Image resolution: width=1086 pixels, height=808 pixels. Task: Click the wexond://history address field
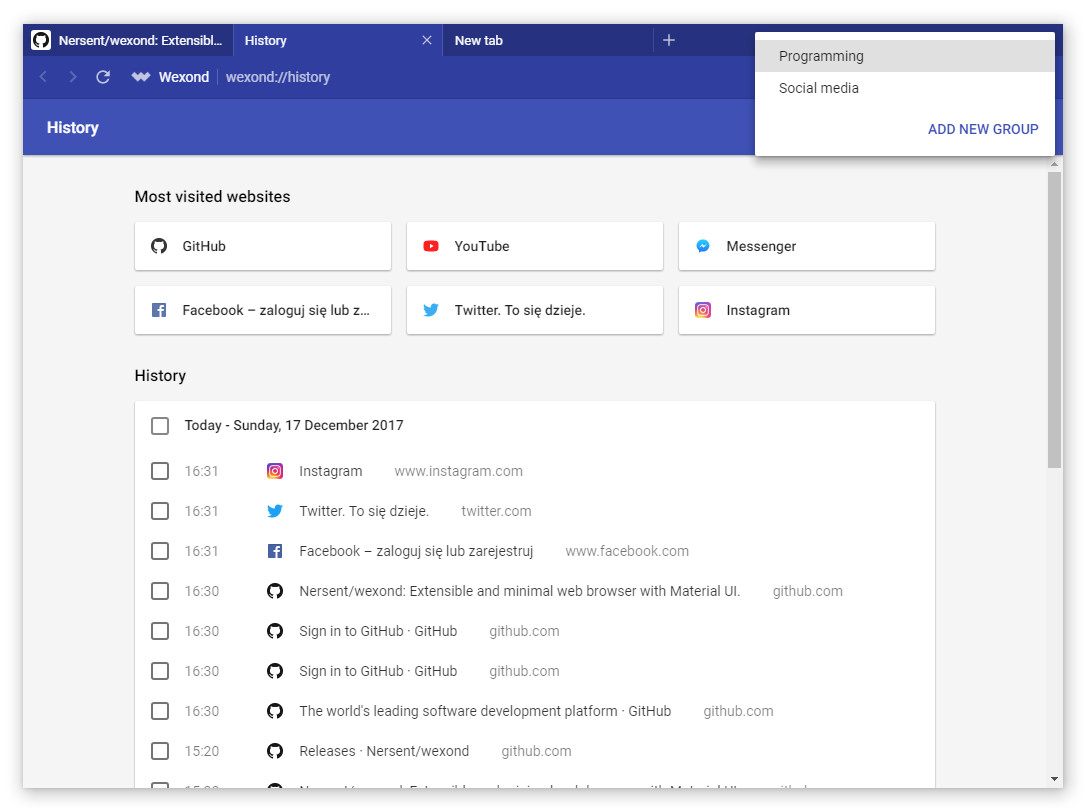(x=278, y=77)
